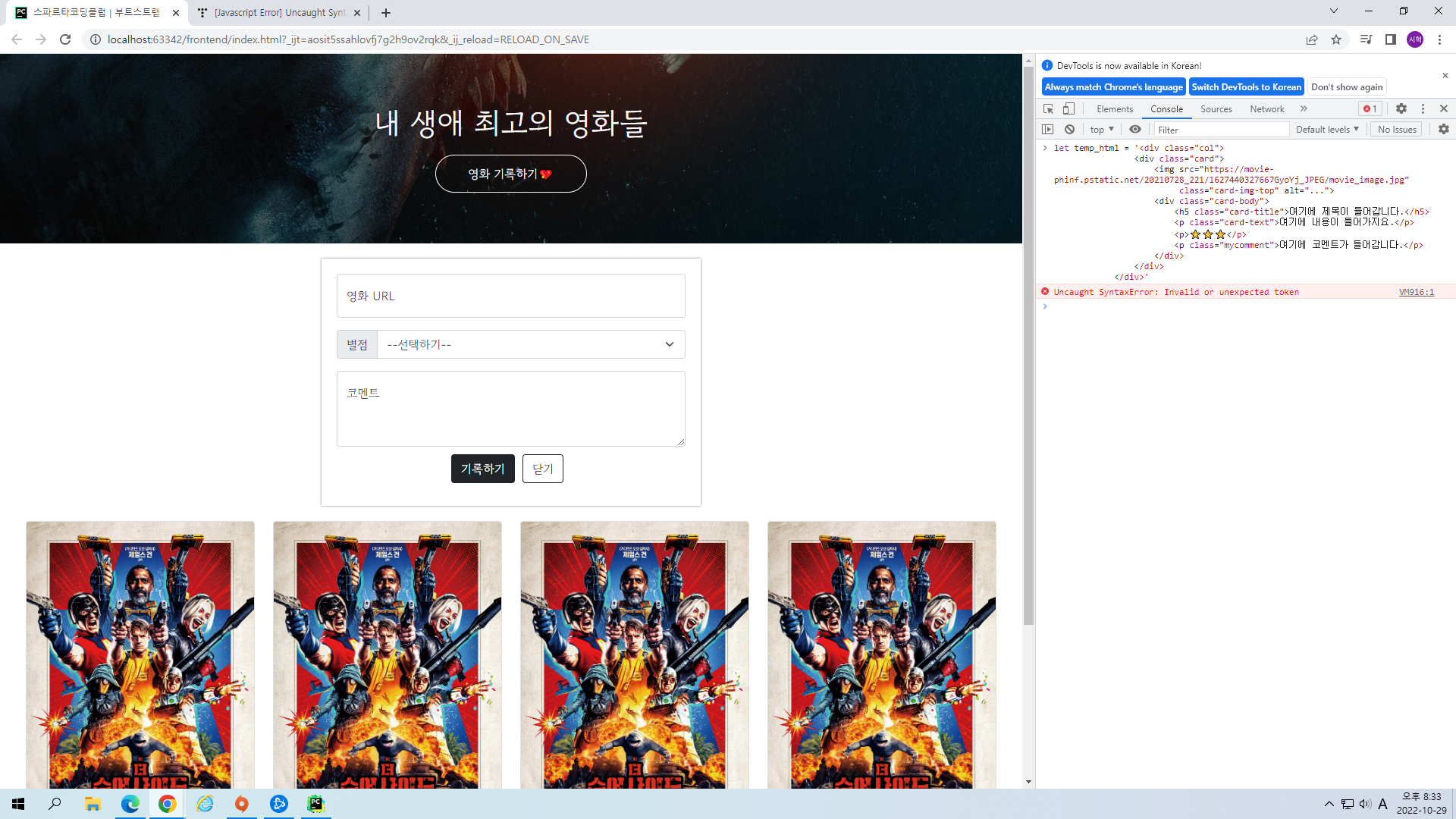Show more DevTools tabs
The height and width of the screenshot is (819, 1456).
(1304, 108)
